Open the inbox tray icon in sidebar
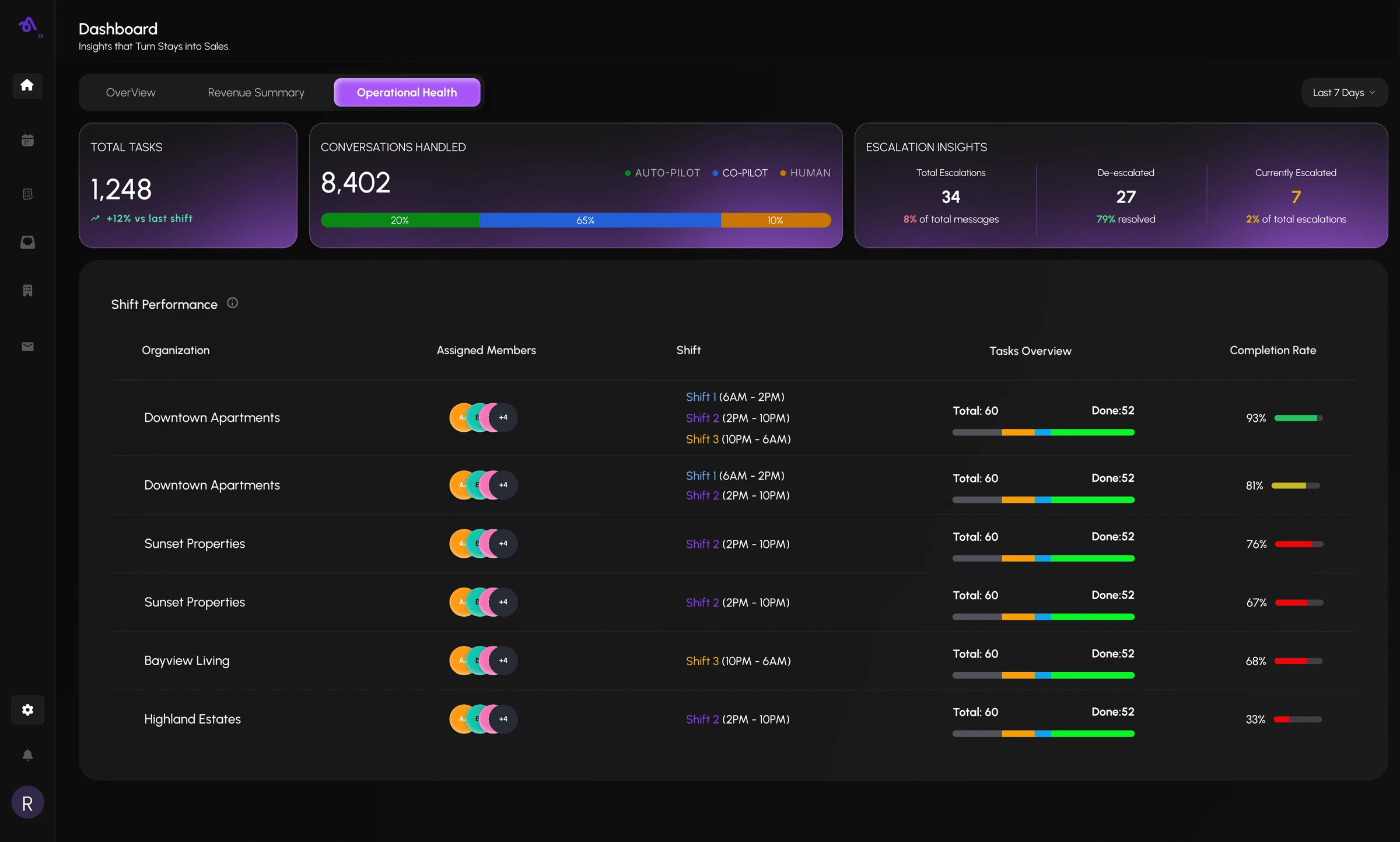Viewport: 1400px width, 842px height. pyautogui.click(x=27, y=242)
